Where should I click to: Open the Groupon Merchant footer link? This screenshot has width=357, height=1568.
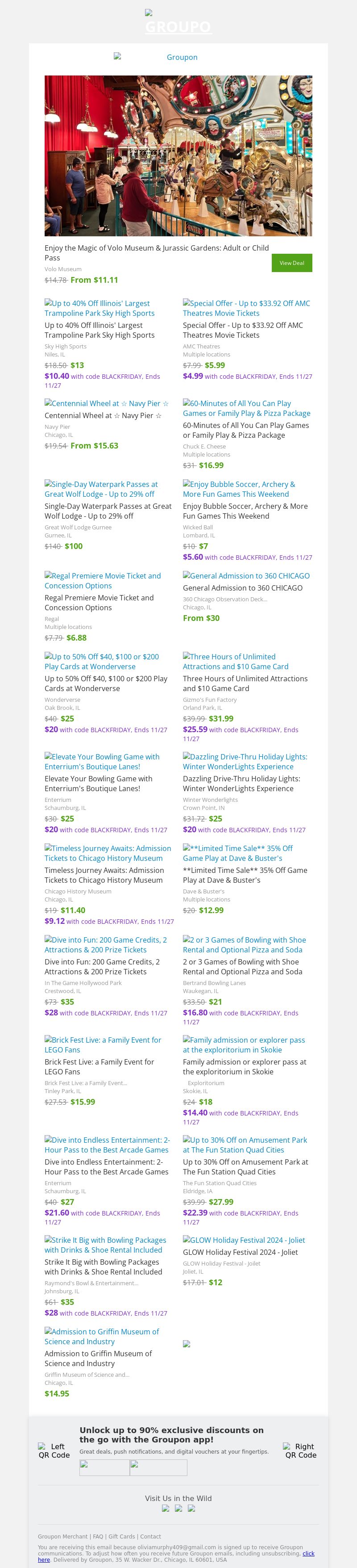click(62, 1536)
